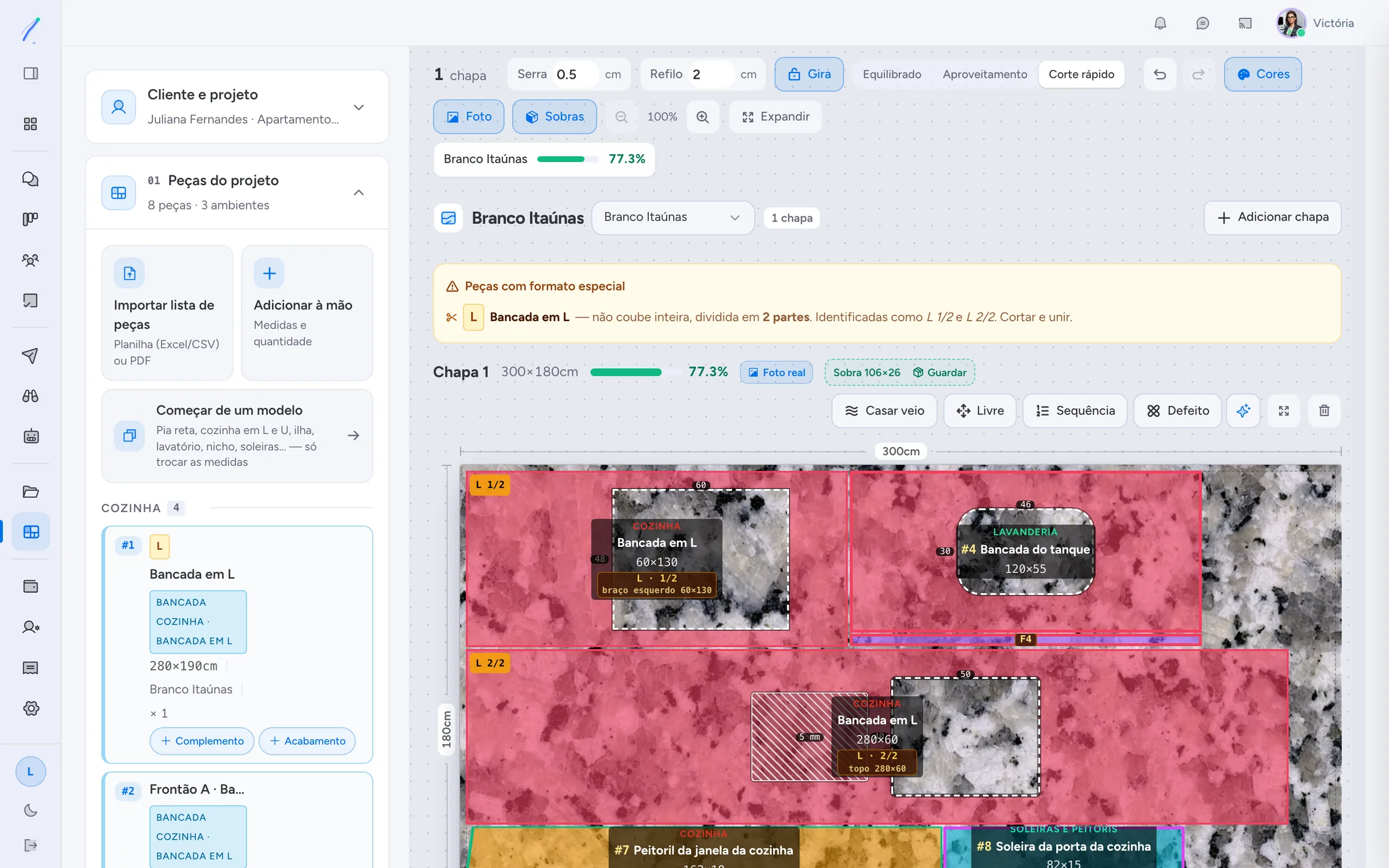Open the paper plane send icon

click(x=31, y=355)
